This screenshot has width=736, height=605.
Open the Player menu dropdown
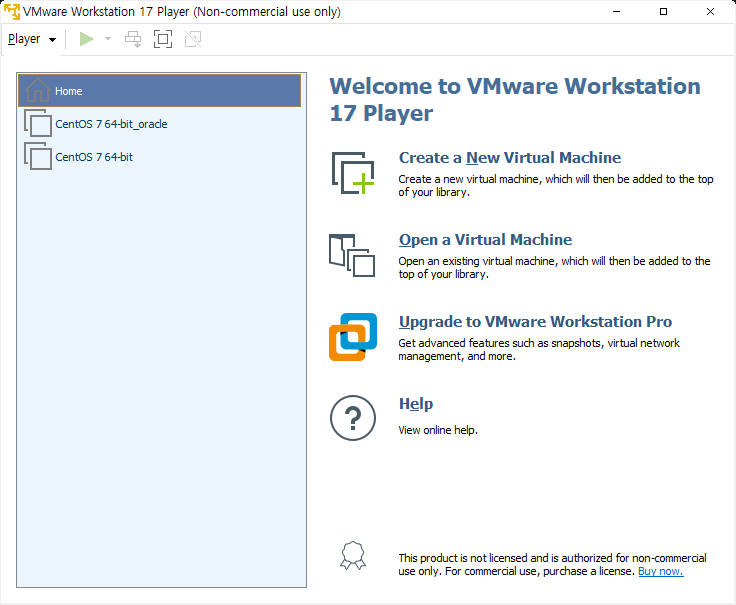[31, 39]
